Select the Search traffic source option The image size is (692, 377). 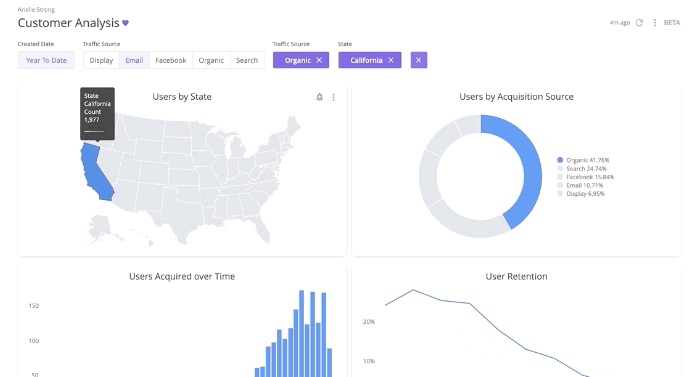pos(247,60)
